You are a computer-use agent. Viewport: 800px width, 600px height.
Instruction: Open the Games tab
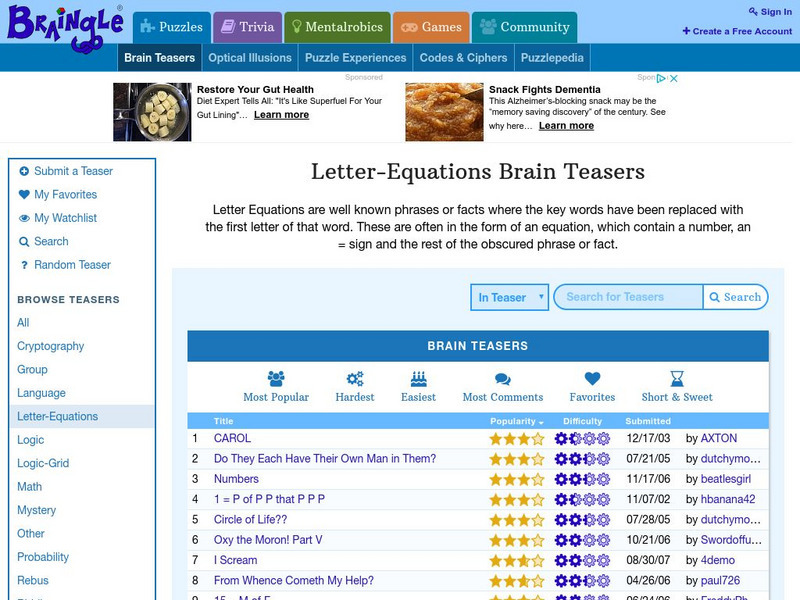coord(431,28)
